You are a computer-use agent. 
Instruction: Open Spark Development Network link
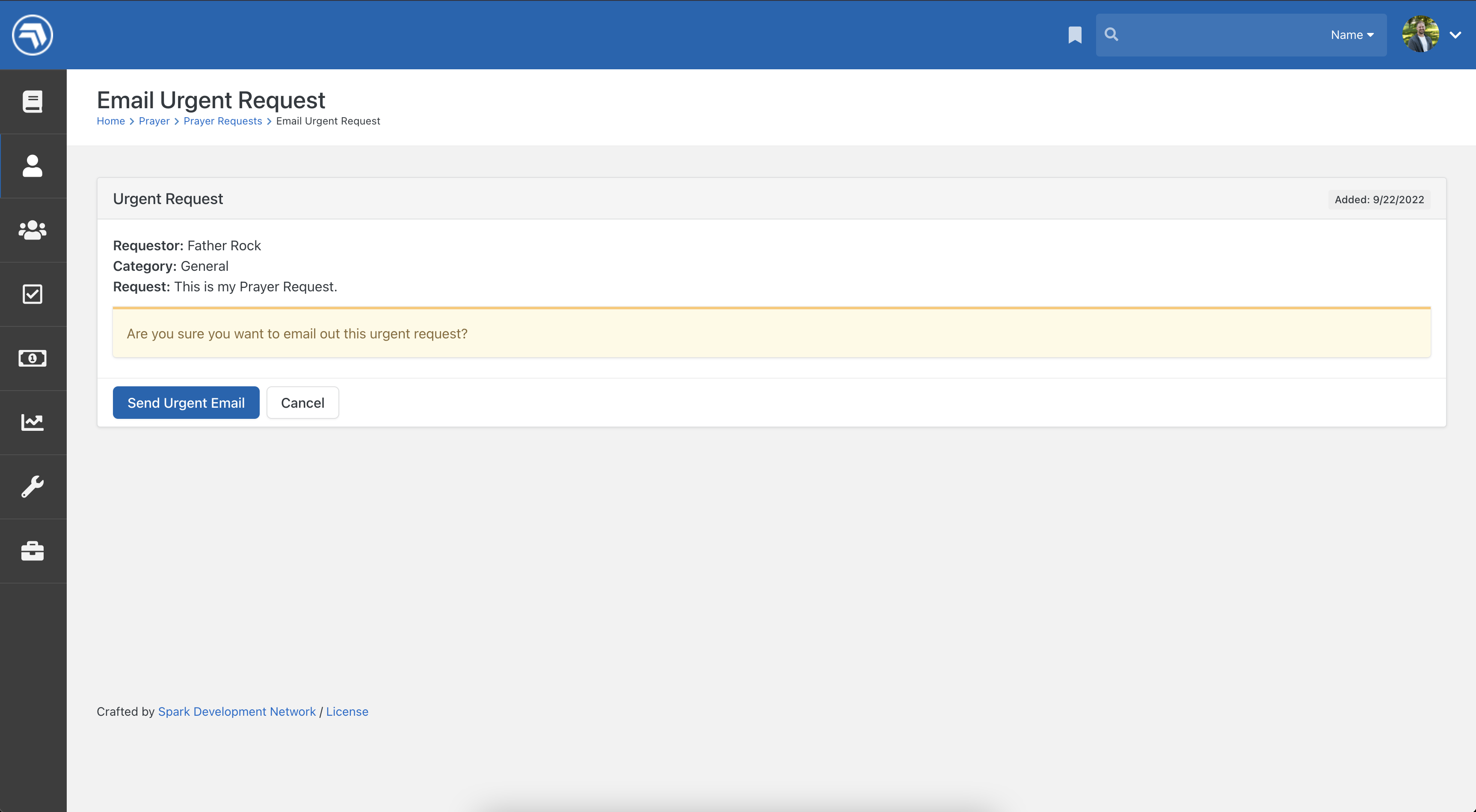(x=237, y=711)
